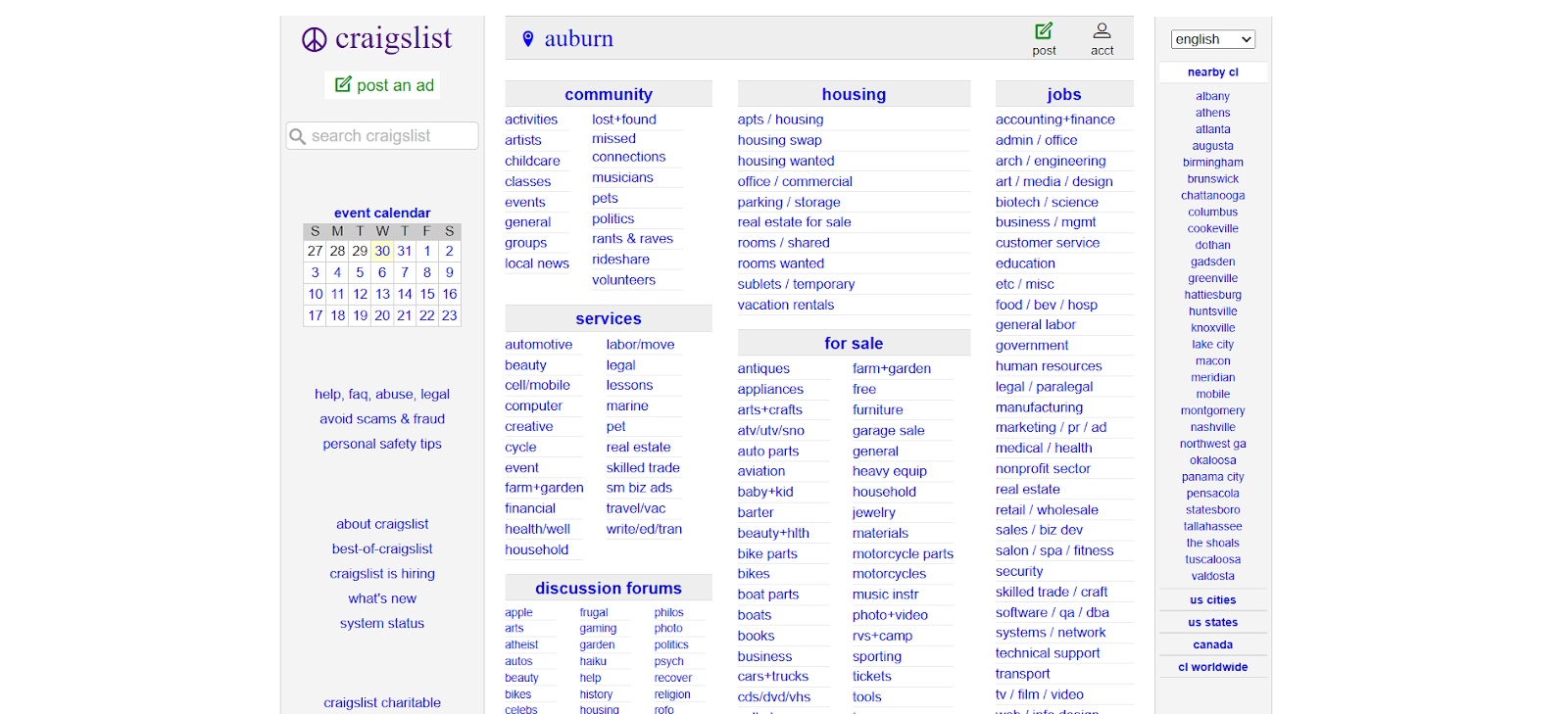The image size is (1568, 714).
Task: Open the jobs section header
Action: pyautogui.click(x=1063, y=94)
